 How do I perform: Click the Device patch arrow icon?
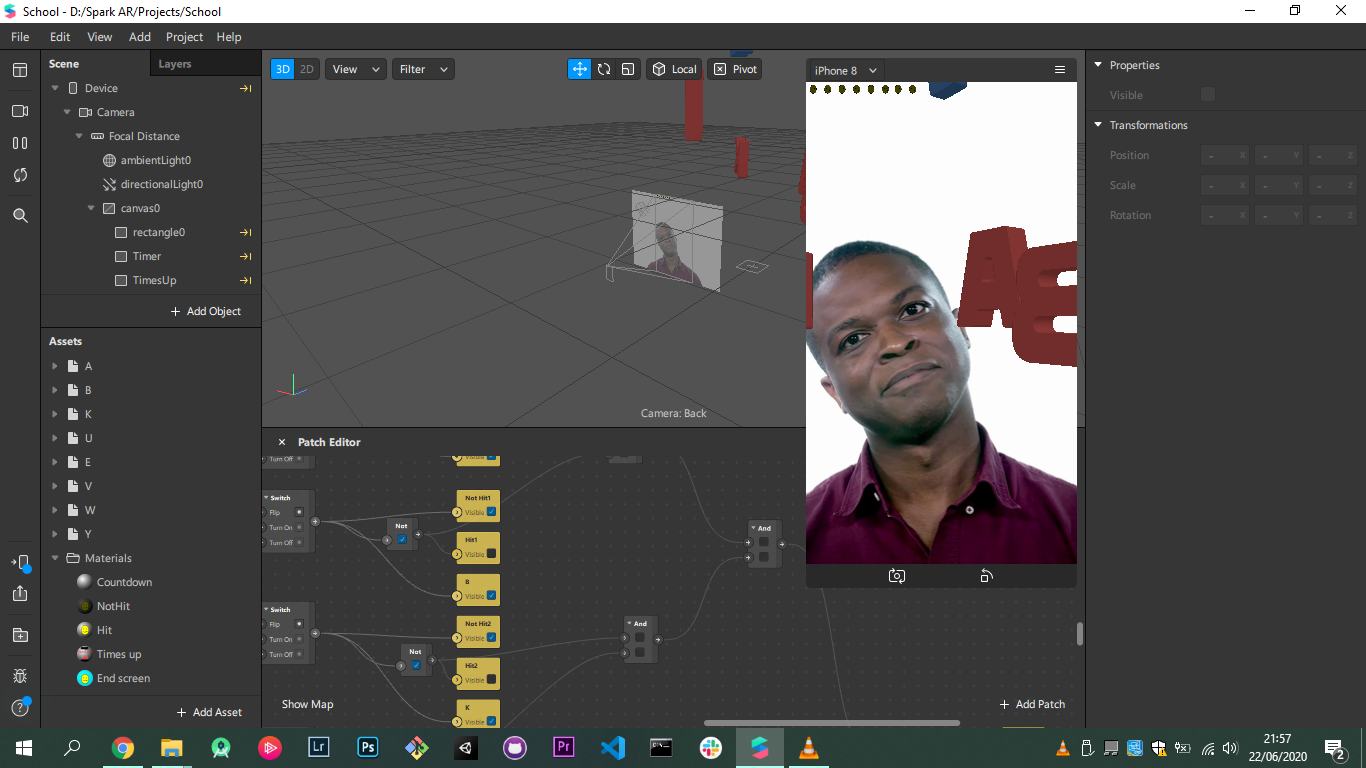(x=245, y=88)
